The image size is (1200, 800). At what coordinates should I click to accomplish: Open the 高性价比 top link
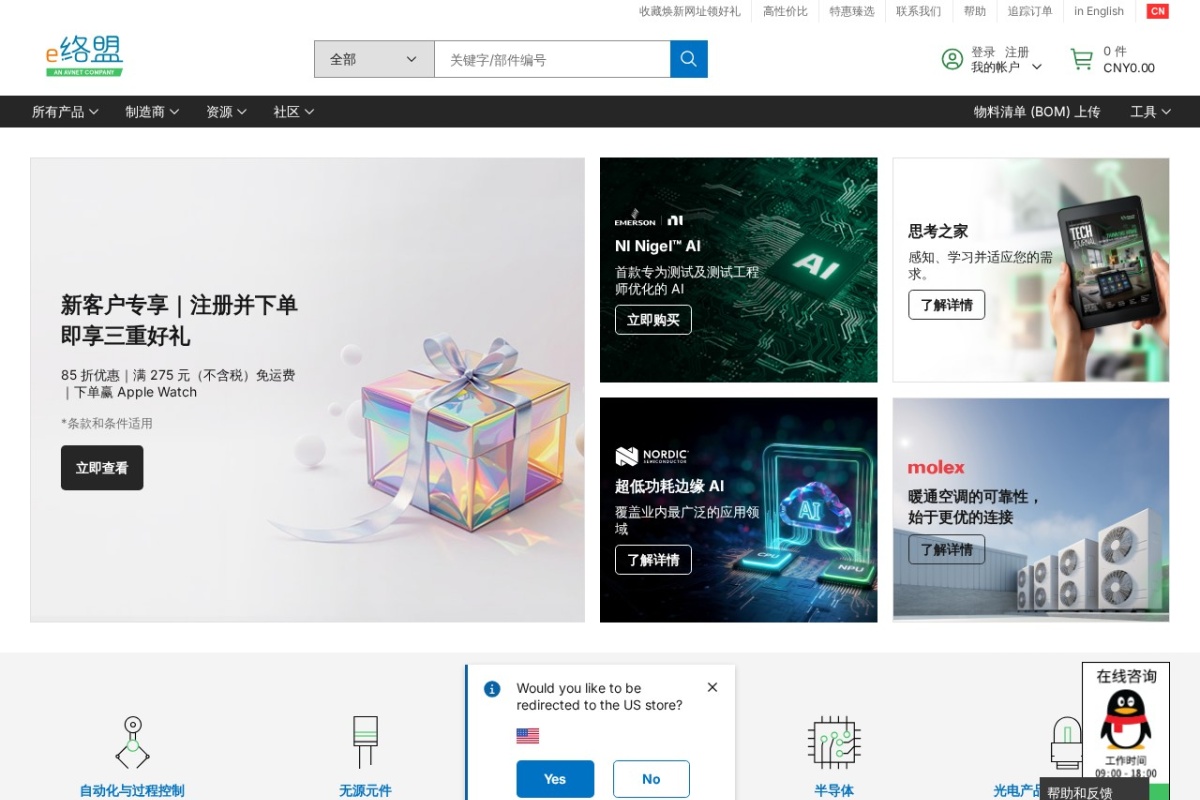click(x=785, y=11)
